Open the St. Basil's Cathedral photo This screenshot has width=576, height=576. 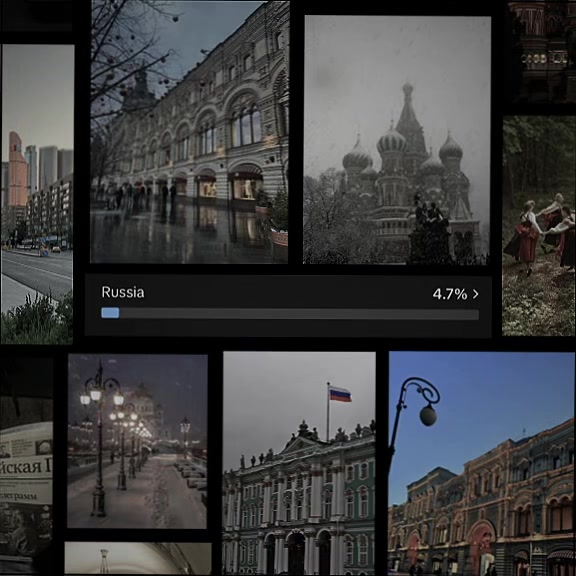tap(397, 140)
